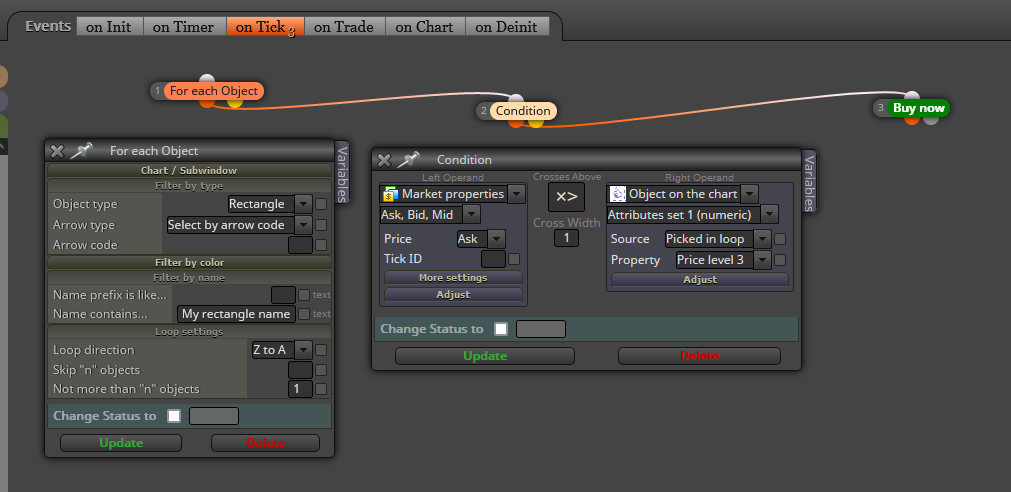Open the Object type Rectangle dropdown

point(270,204)
